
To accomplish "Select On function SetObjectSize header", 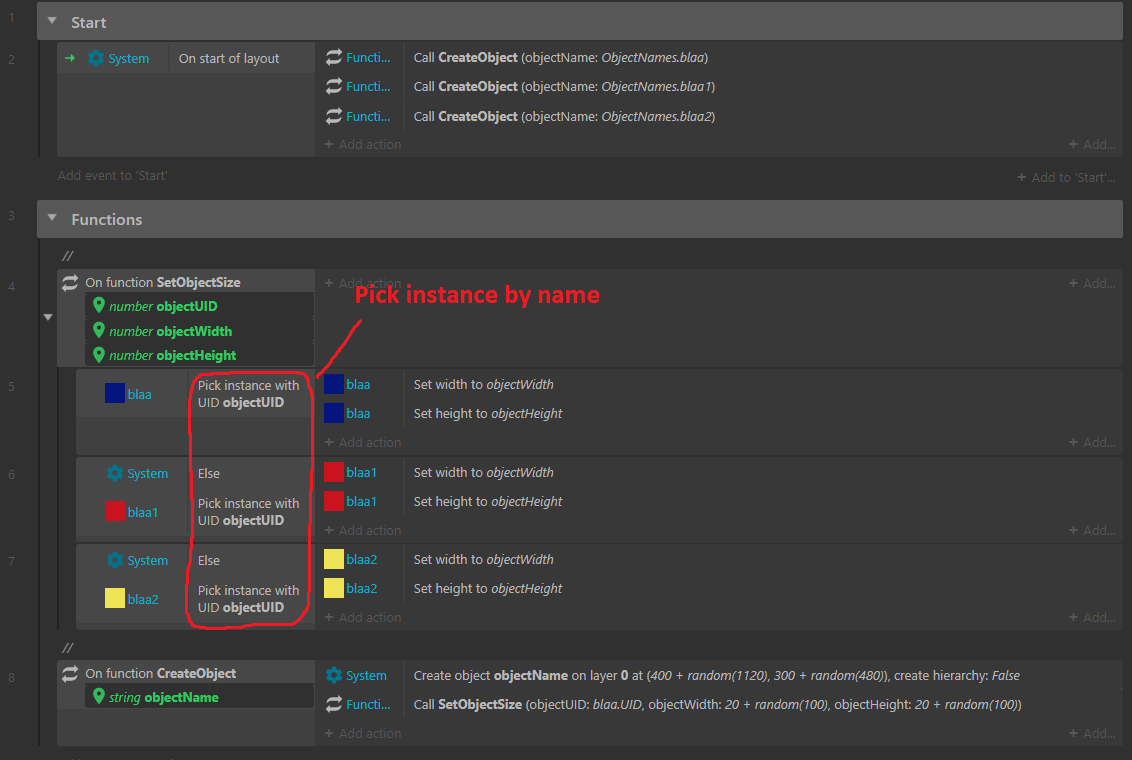I will pos(162,282).
